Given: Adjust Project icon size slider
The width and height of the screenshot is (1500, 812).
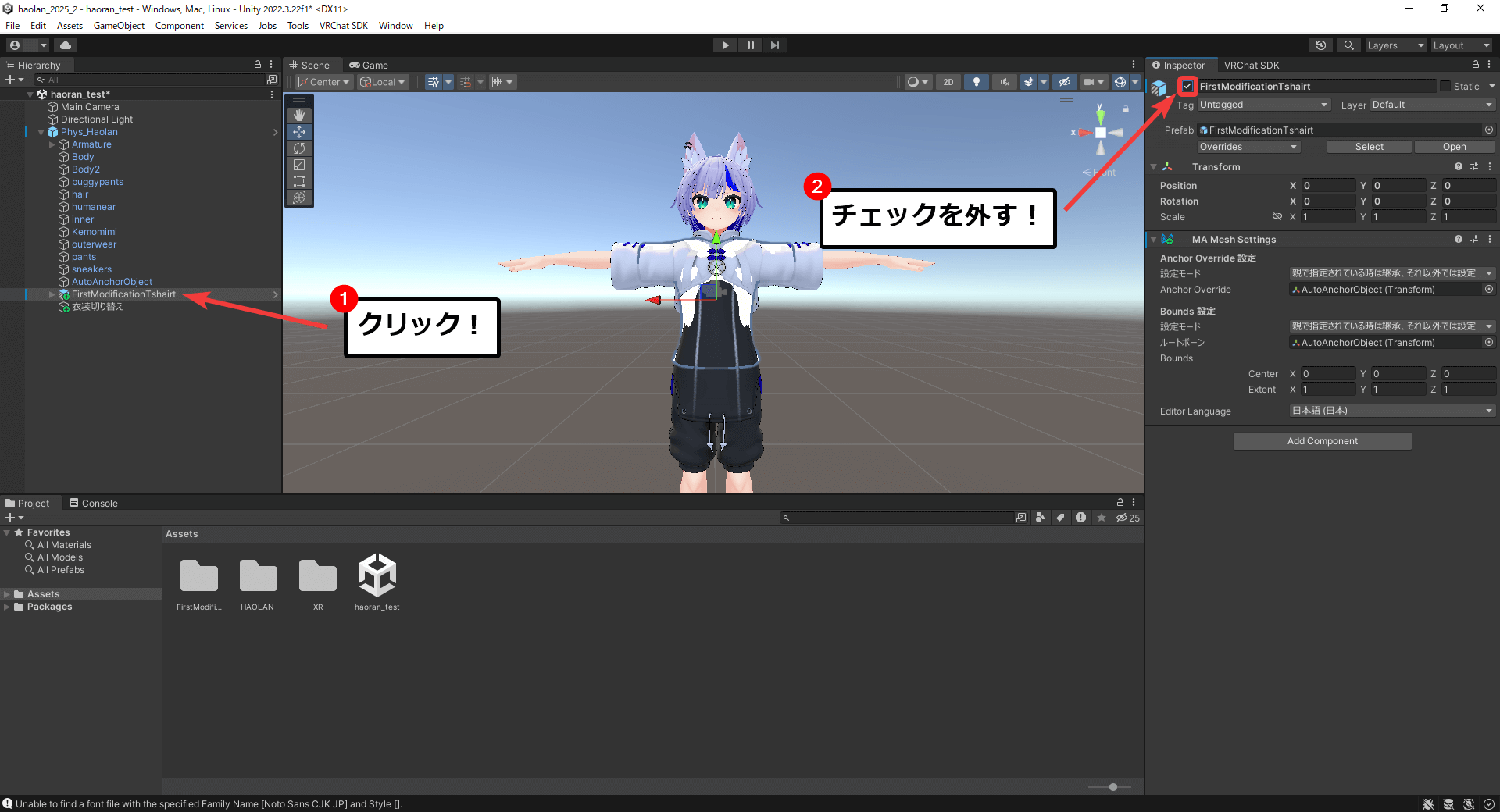Looking at the screenshot, I should [x=1113, y=787].
